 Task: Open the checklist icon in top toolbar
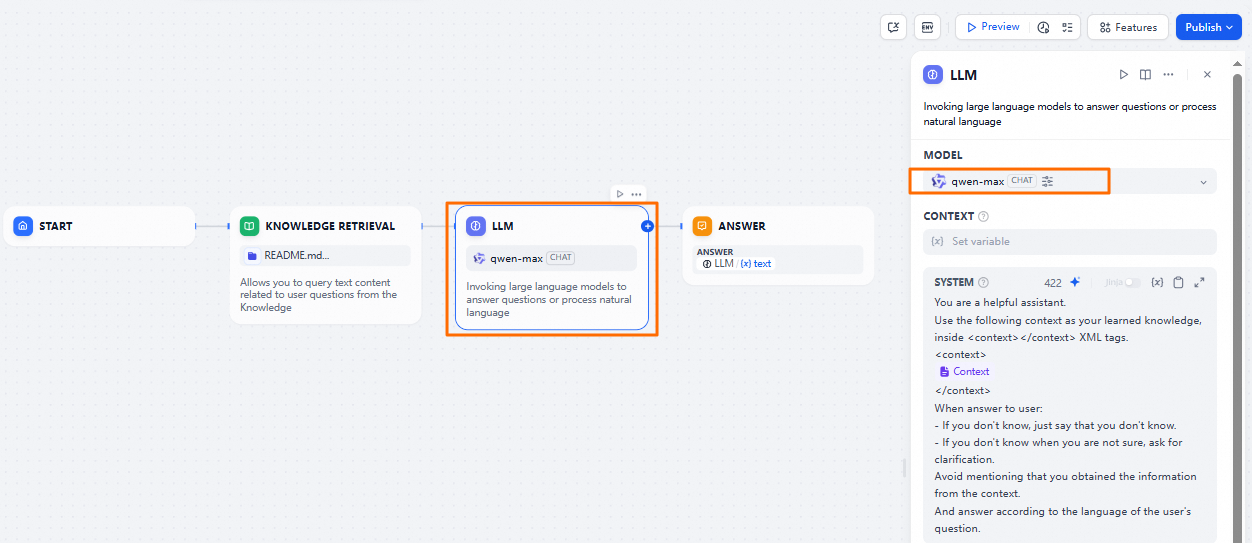[x=1068, y=27]
